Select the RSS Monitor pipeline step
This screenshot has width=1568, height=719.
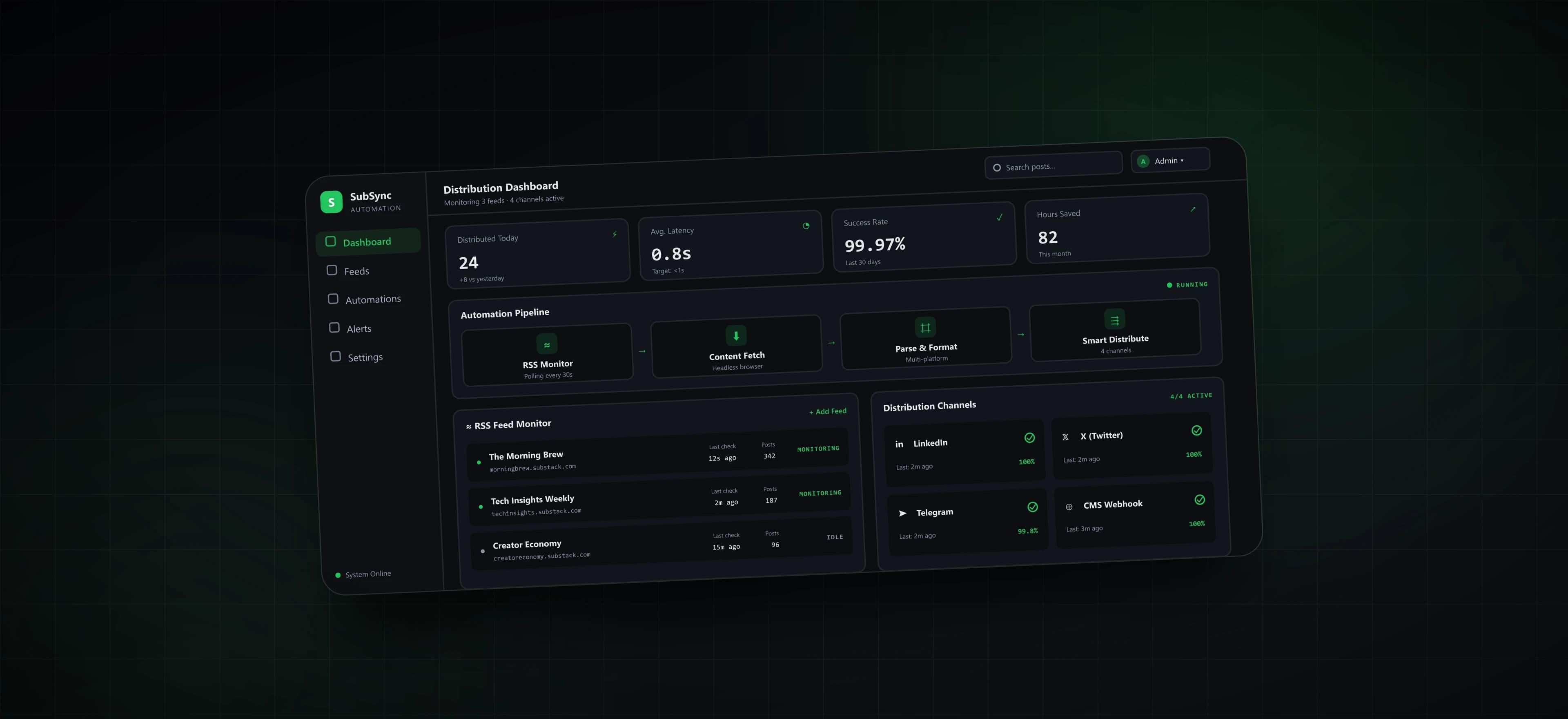point(547,355)
